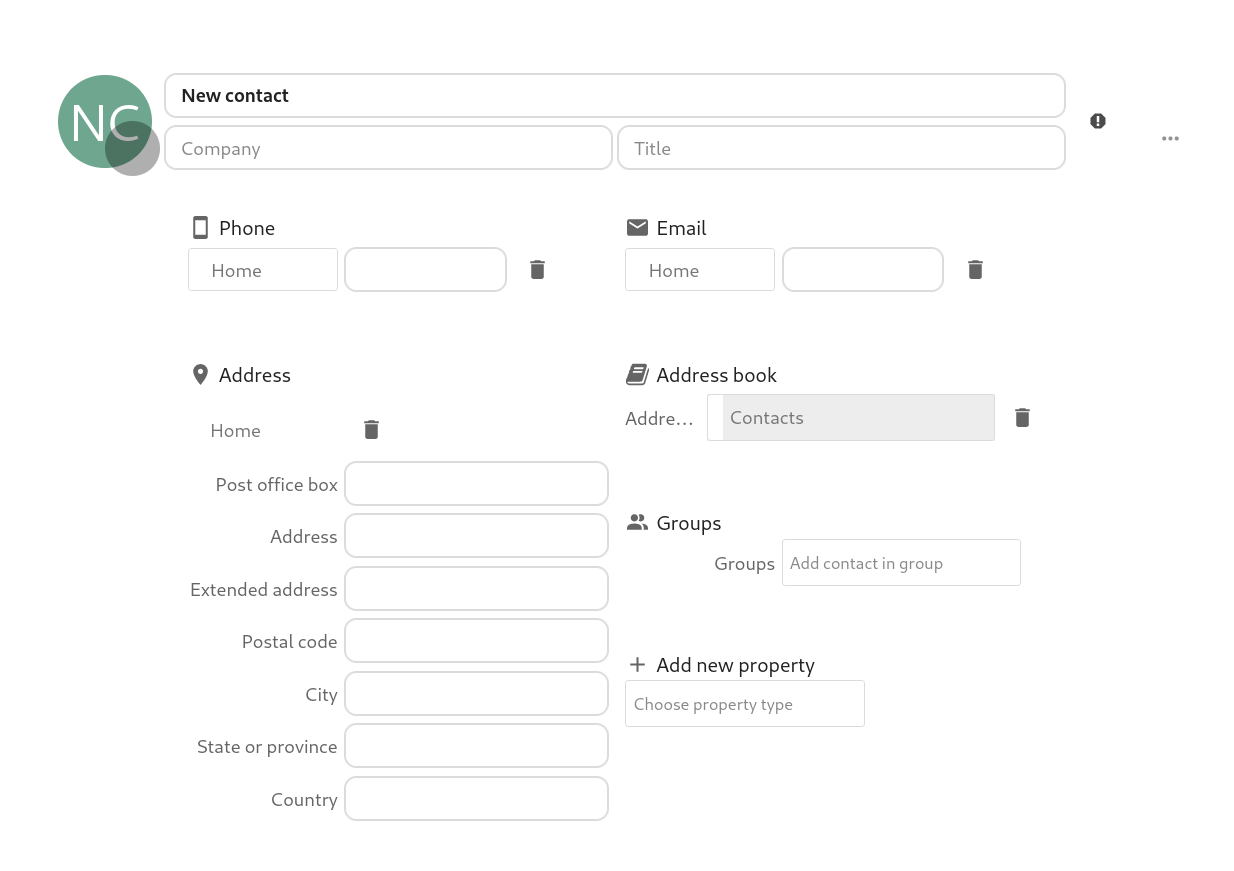Focus the phone number input box

pyautogui.click(x=425, y=270)
